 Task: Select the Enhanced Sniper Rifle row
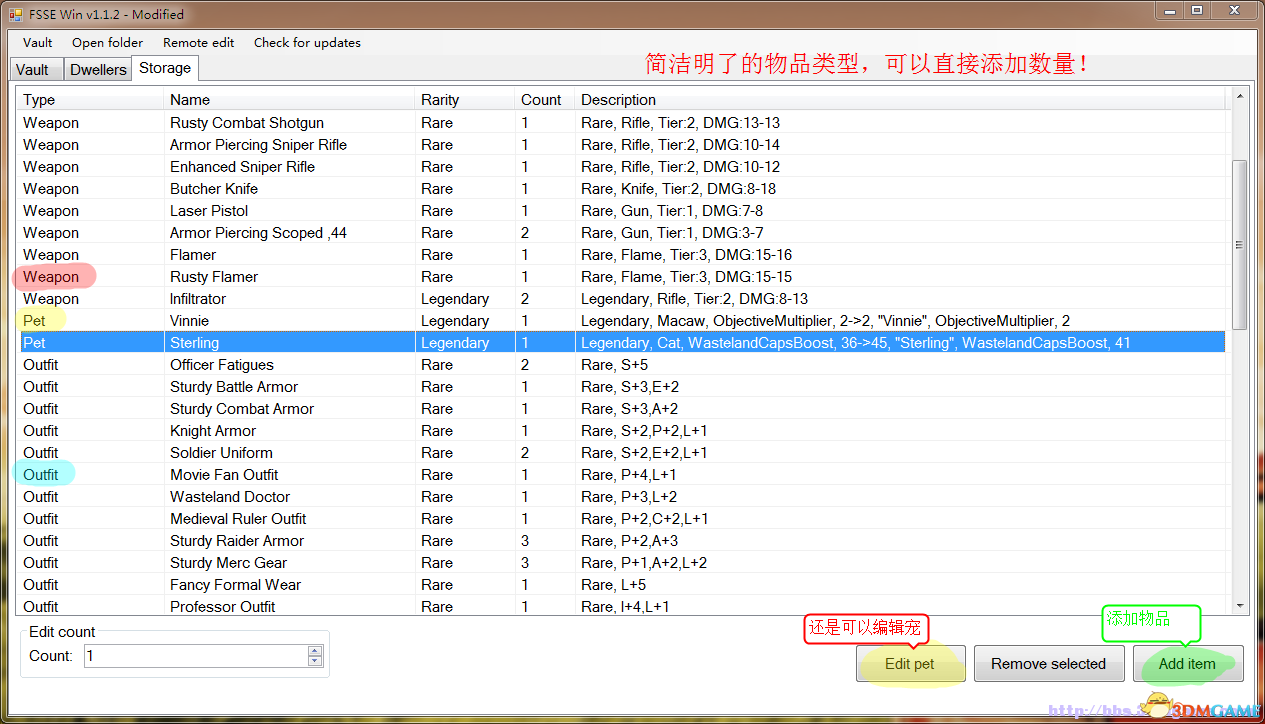point(621,167)
